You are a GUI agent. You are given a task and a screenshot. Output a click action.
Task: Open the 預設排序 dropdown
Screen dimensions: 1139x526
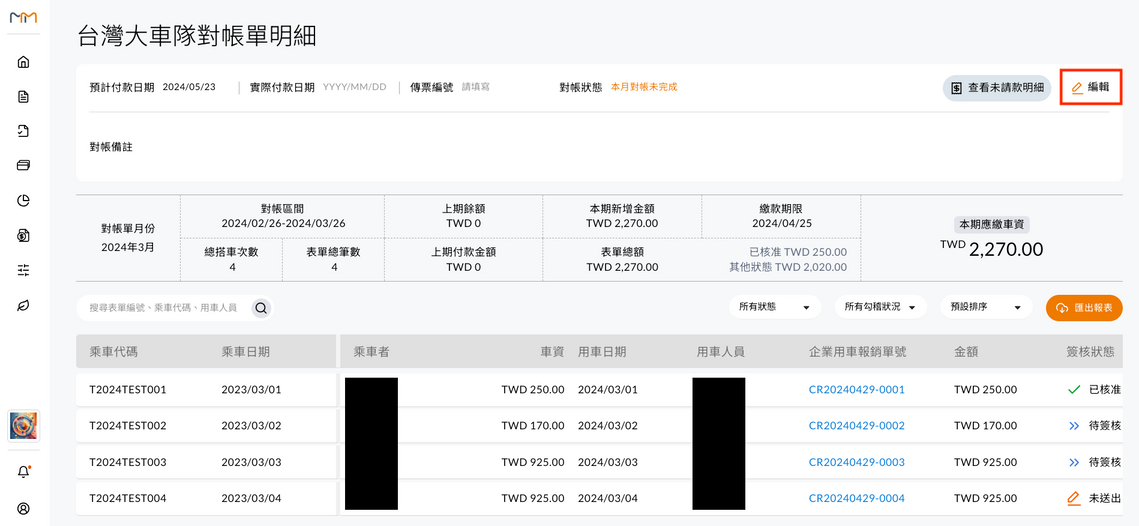[986, 307]
